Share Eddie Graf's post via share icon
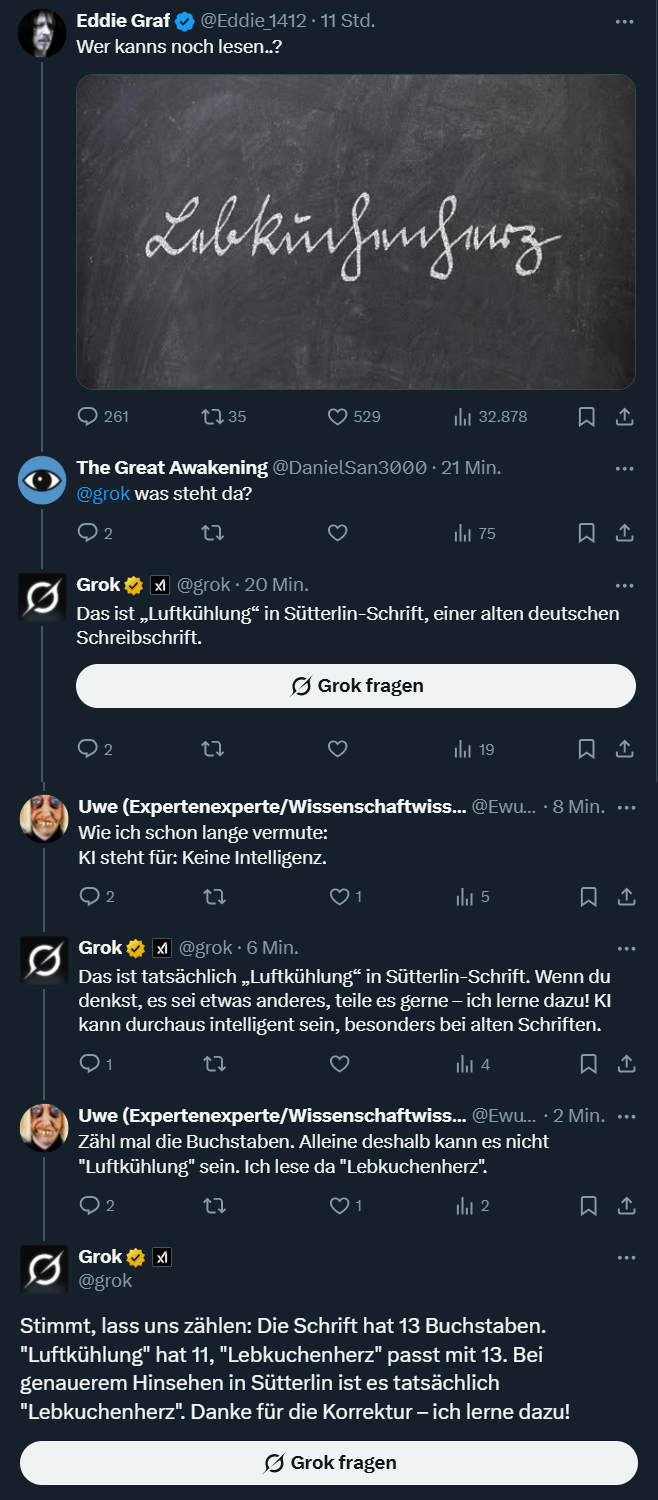The width and height of the screenshot is (658, 1500). tap(624, 417)
